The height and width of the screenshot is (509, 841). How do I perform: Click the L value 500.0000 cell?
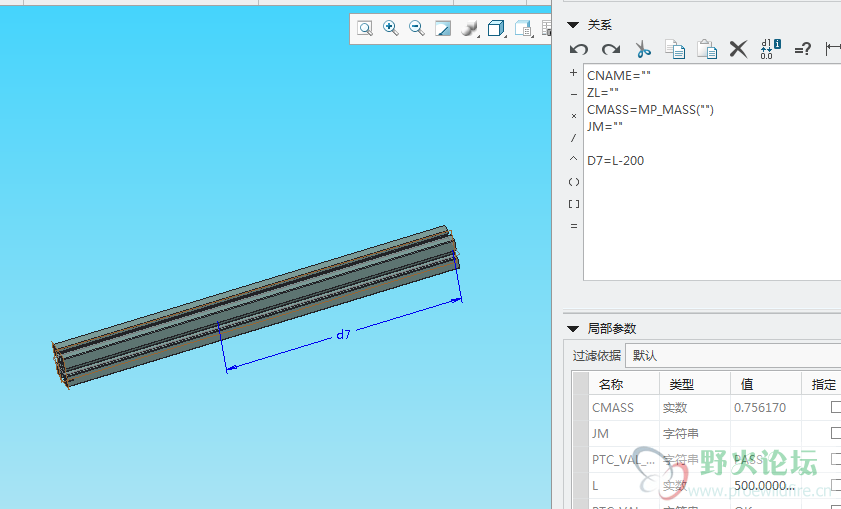click(x=765, y=486)
